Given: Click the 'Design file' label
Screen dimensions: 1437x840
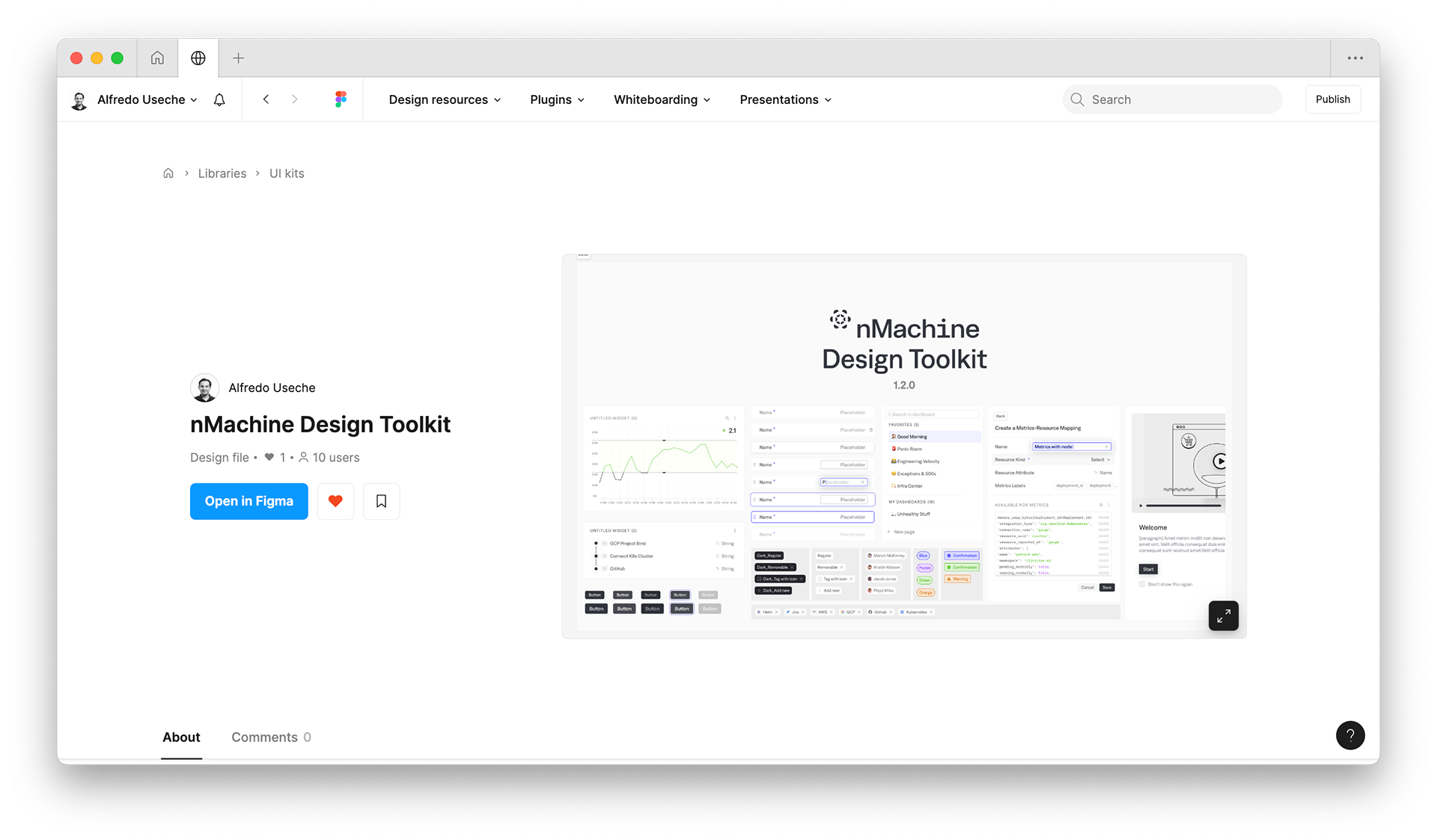Looking at the screenshot, I should 219,458.
